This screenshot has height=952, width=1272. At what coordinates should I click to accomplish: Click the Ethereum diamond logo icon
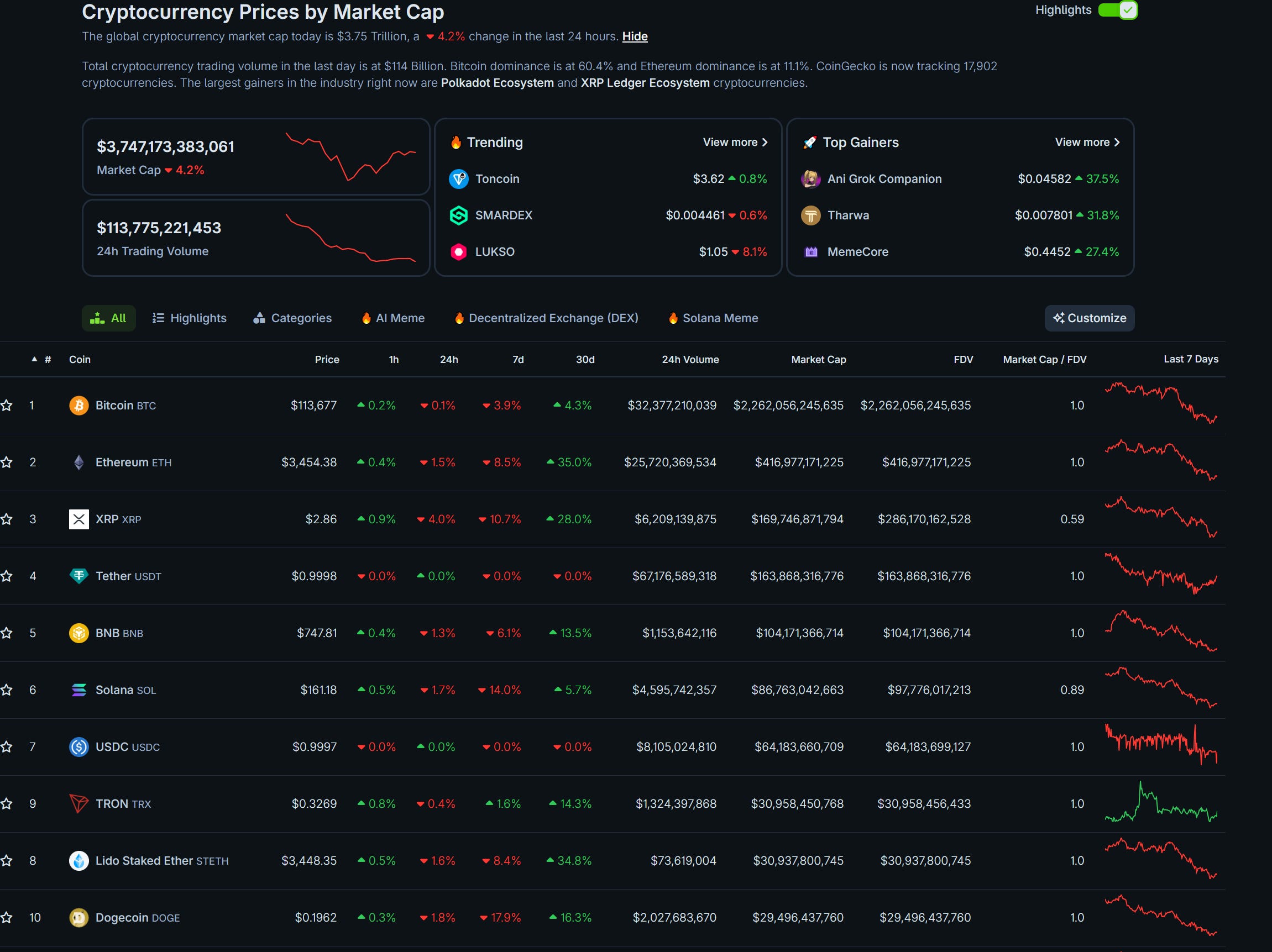click(79, 462)
